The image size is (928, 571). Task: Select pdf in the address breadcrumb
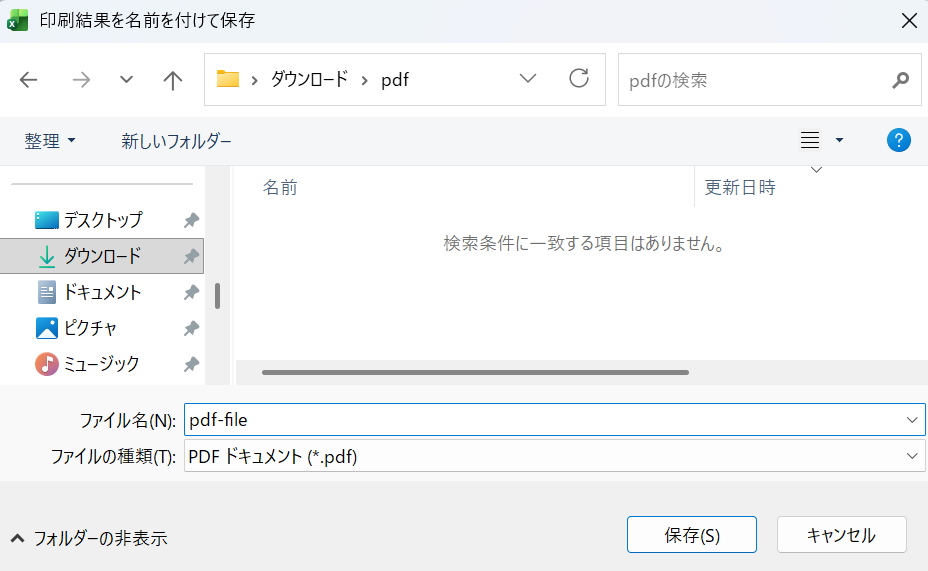[395, 80]
